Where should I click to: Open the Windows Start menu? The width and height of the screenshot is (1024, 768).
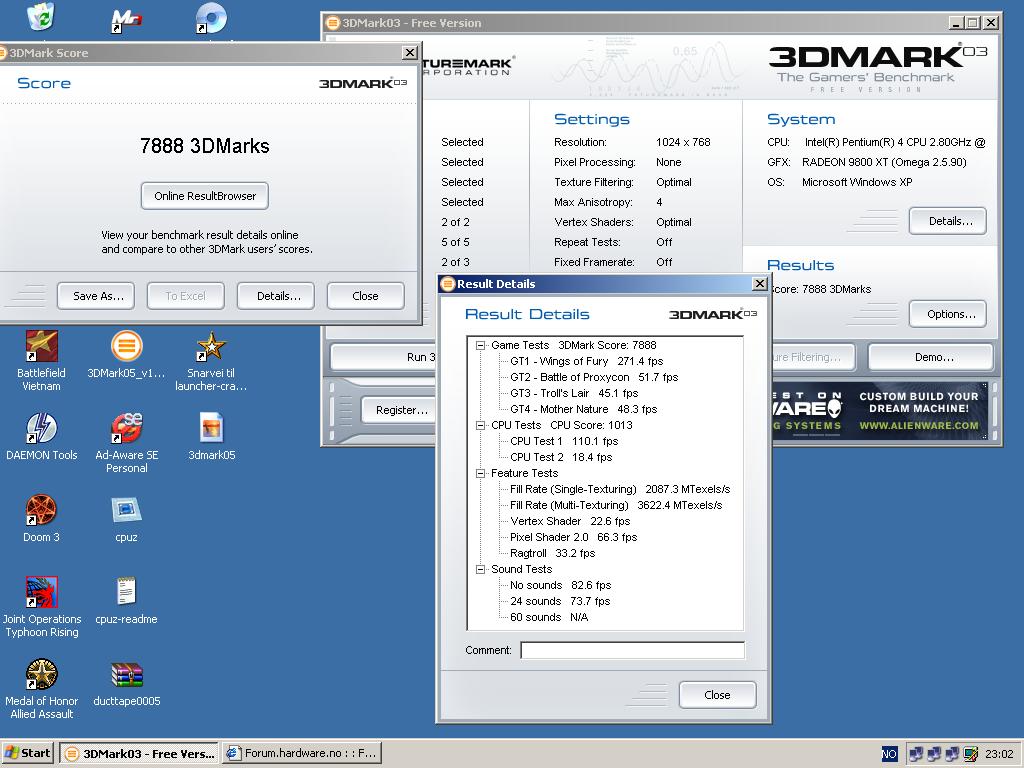(27, 754)
